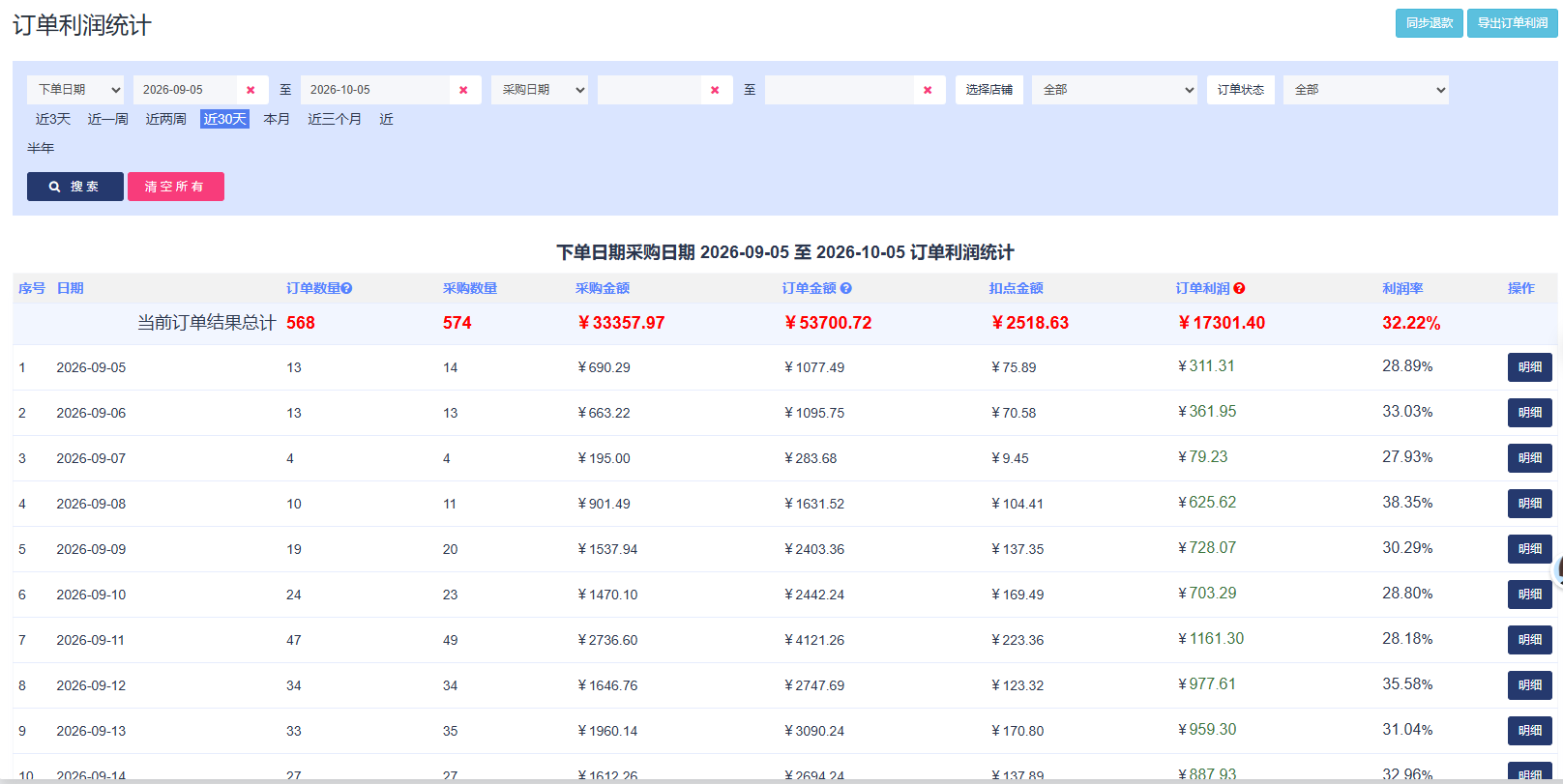
Task: Select the 近两周 quick range
Action: [166, 119]
